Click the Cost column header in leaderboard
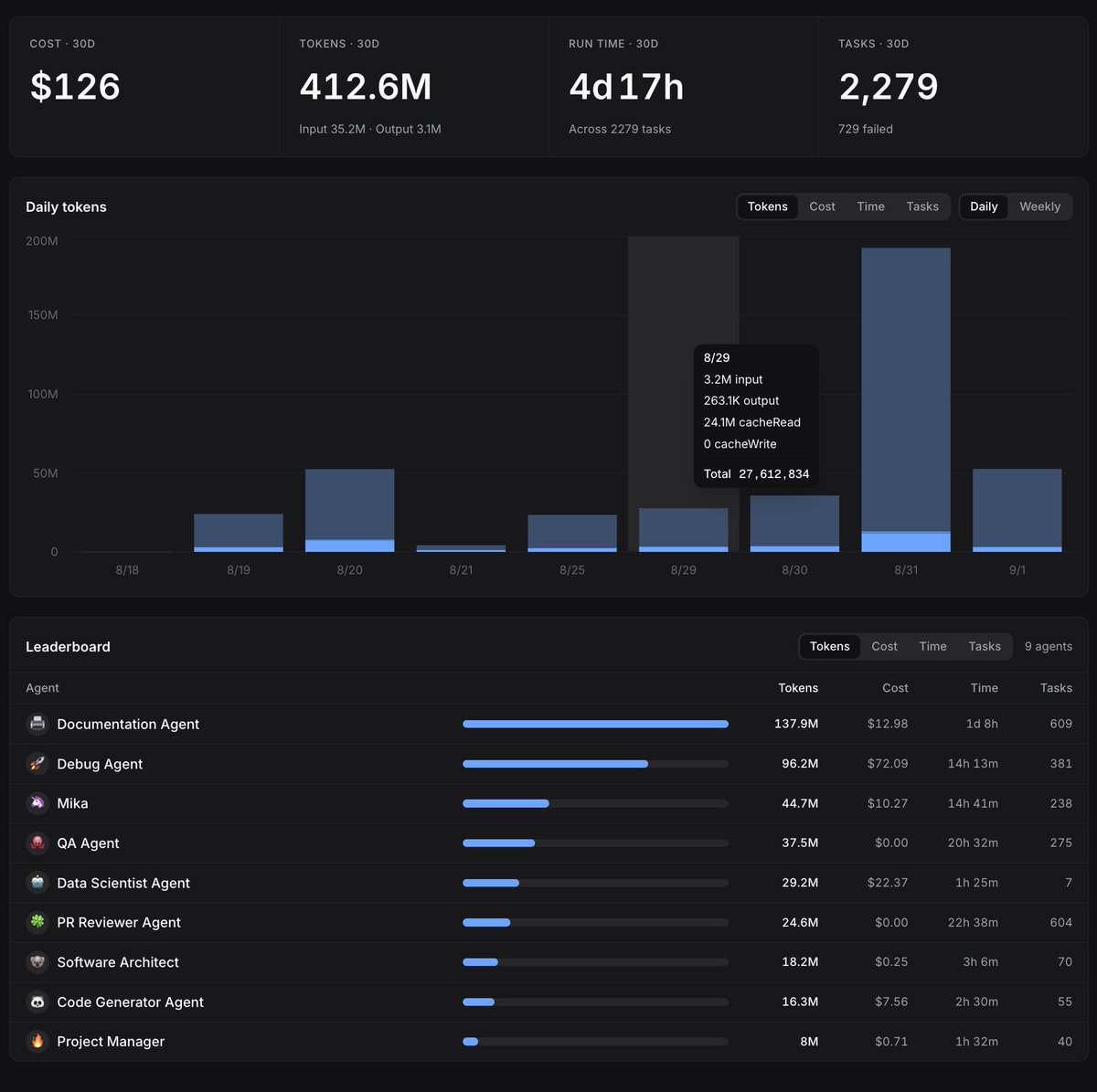Viewport: 1097px width, 1092px height. (x=895, y=688)
